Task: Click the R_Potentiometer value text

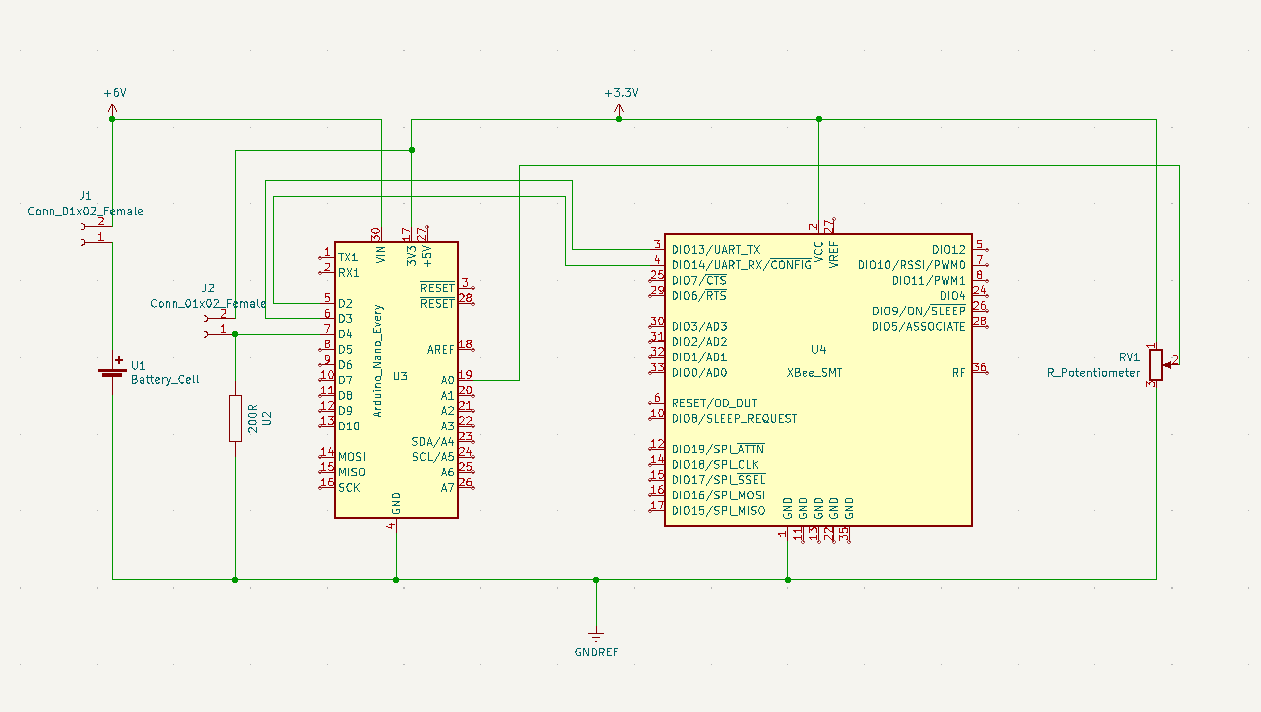Action: [1093, 372]
